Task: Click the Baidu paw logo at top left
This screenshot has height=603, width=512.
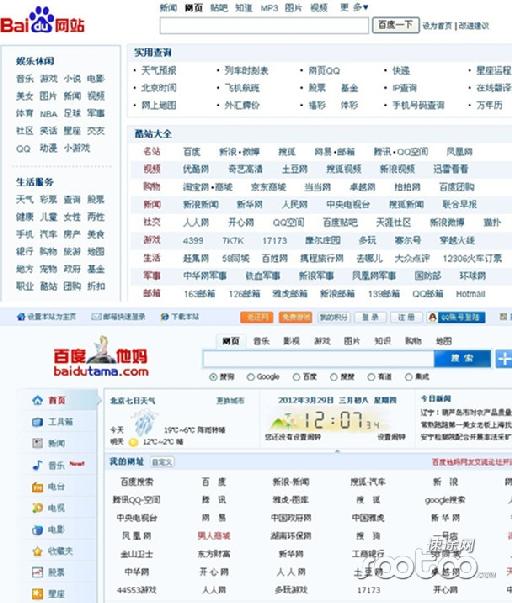Action: pyautogui.click(x=42, y=20)
